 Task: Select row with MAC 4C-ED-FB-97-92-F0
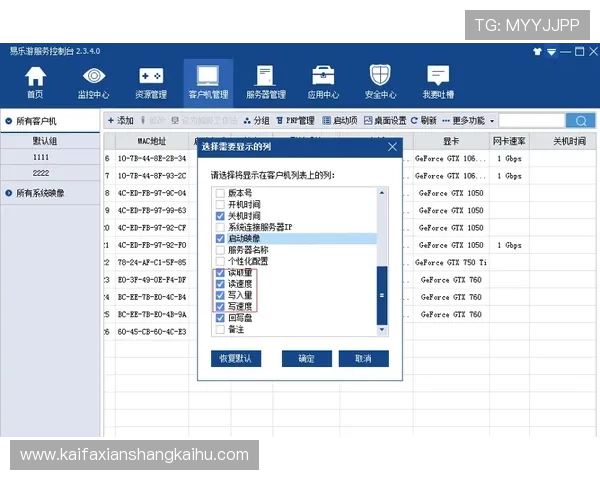(152, 245)
